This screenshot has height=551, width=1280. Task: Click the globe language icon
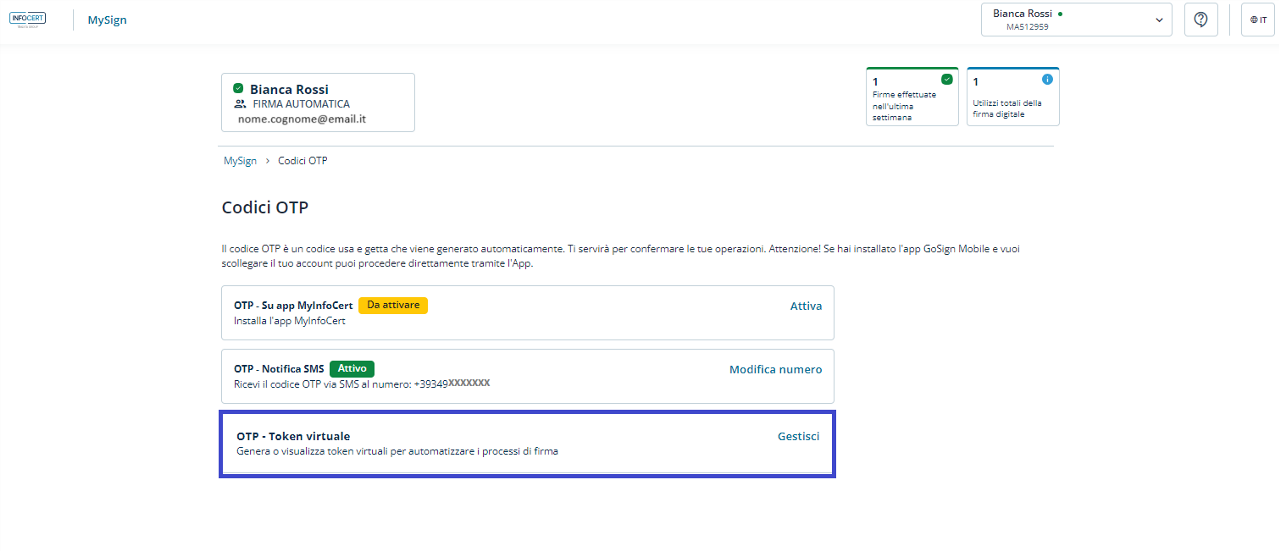pyautogui.click(x=1253, y=20)
